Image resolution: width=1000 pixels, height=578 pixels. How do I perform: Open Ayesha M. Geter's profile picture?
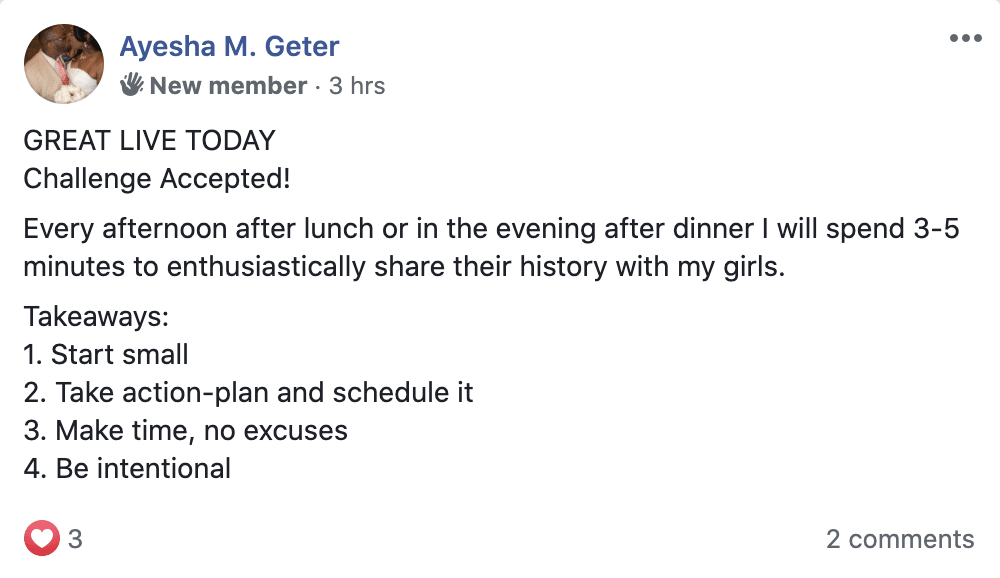click(64, 64)
